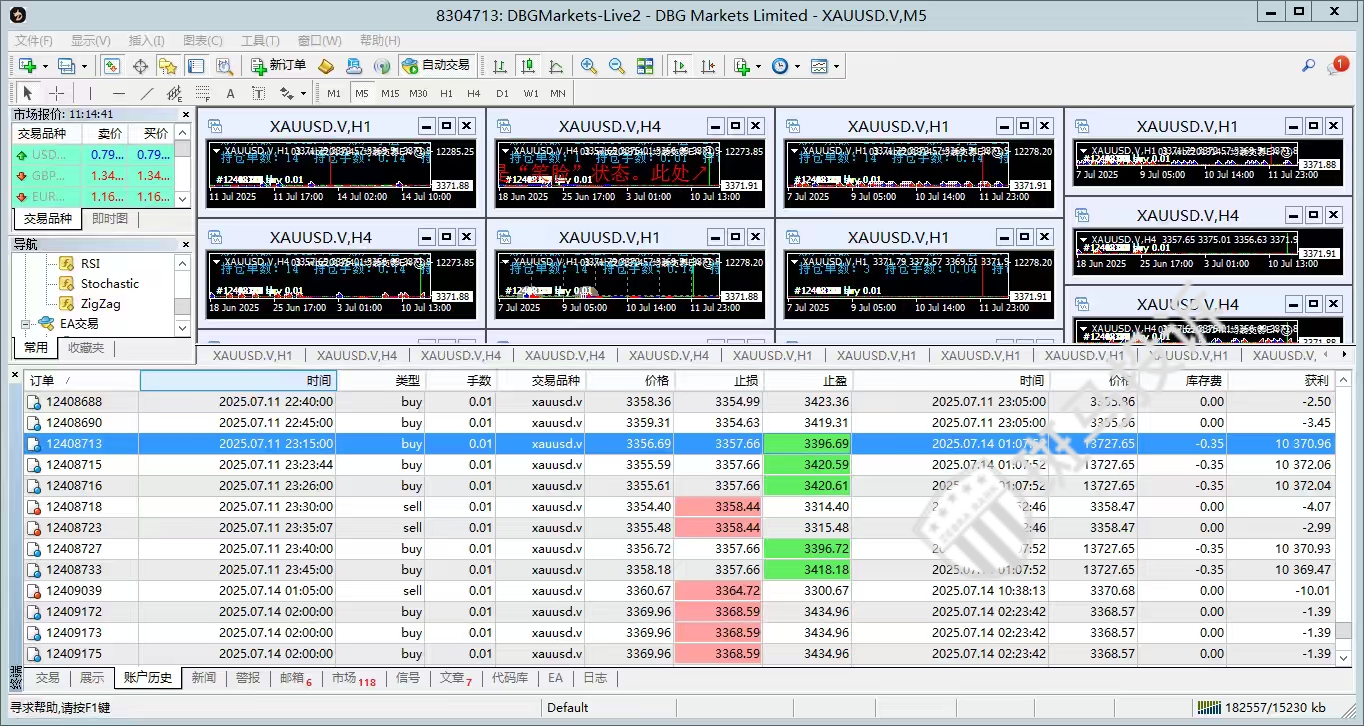Switch to the 交易 tab in terminal

(47, 678)
